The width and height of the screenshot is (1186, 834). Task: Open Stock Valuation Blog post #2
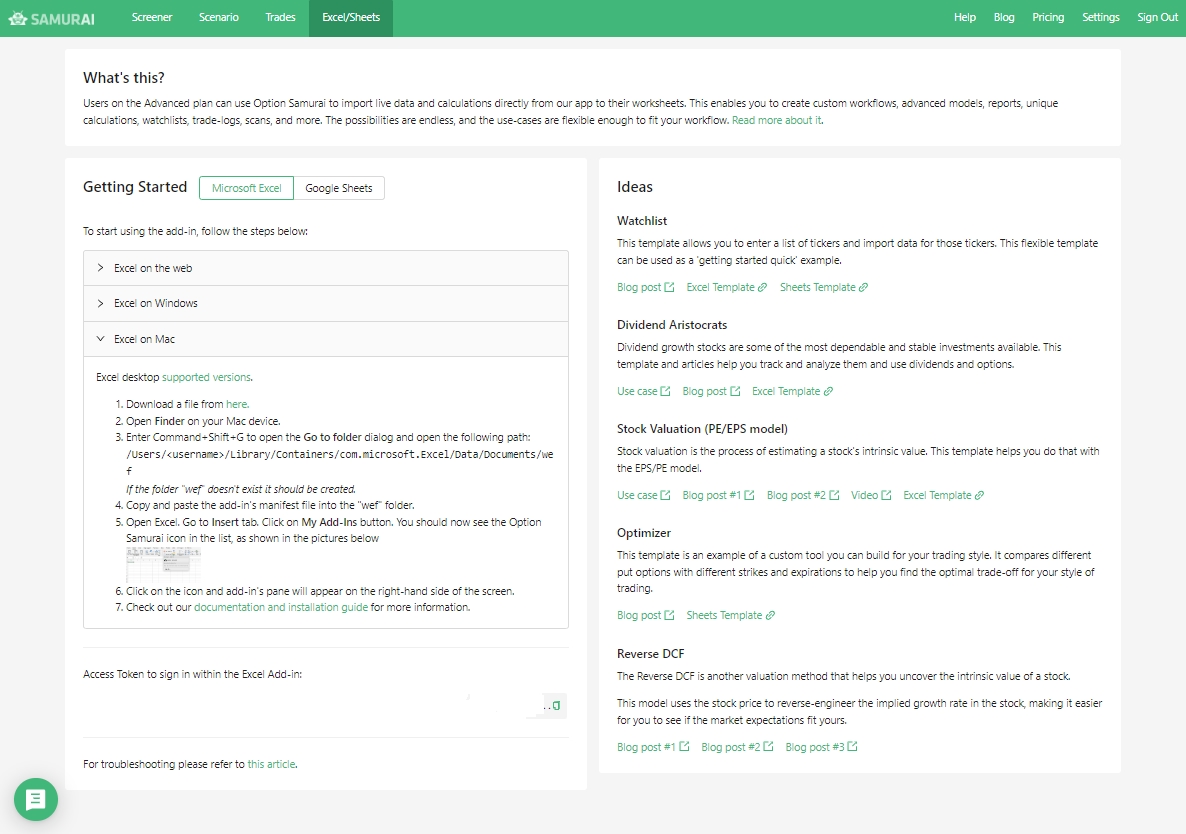tap(803, 495)
